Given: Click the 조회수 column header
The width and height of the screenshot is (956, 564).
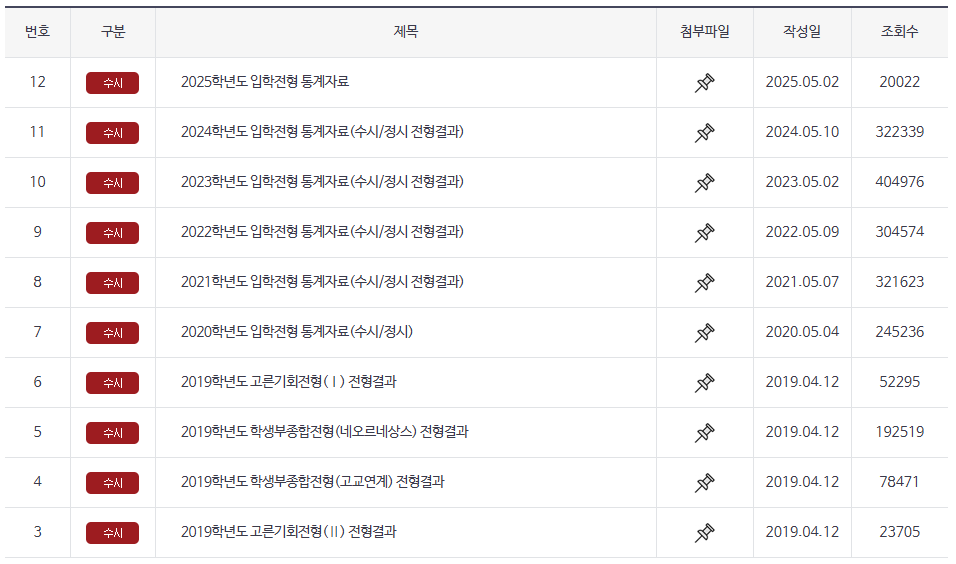Looking at the screenshot, I should click(899, 32).
